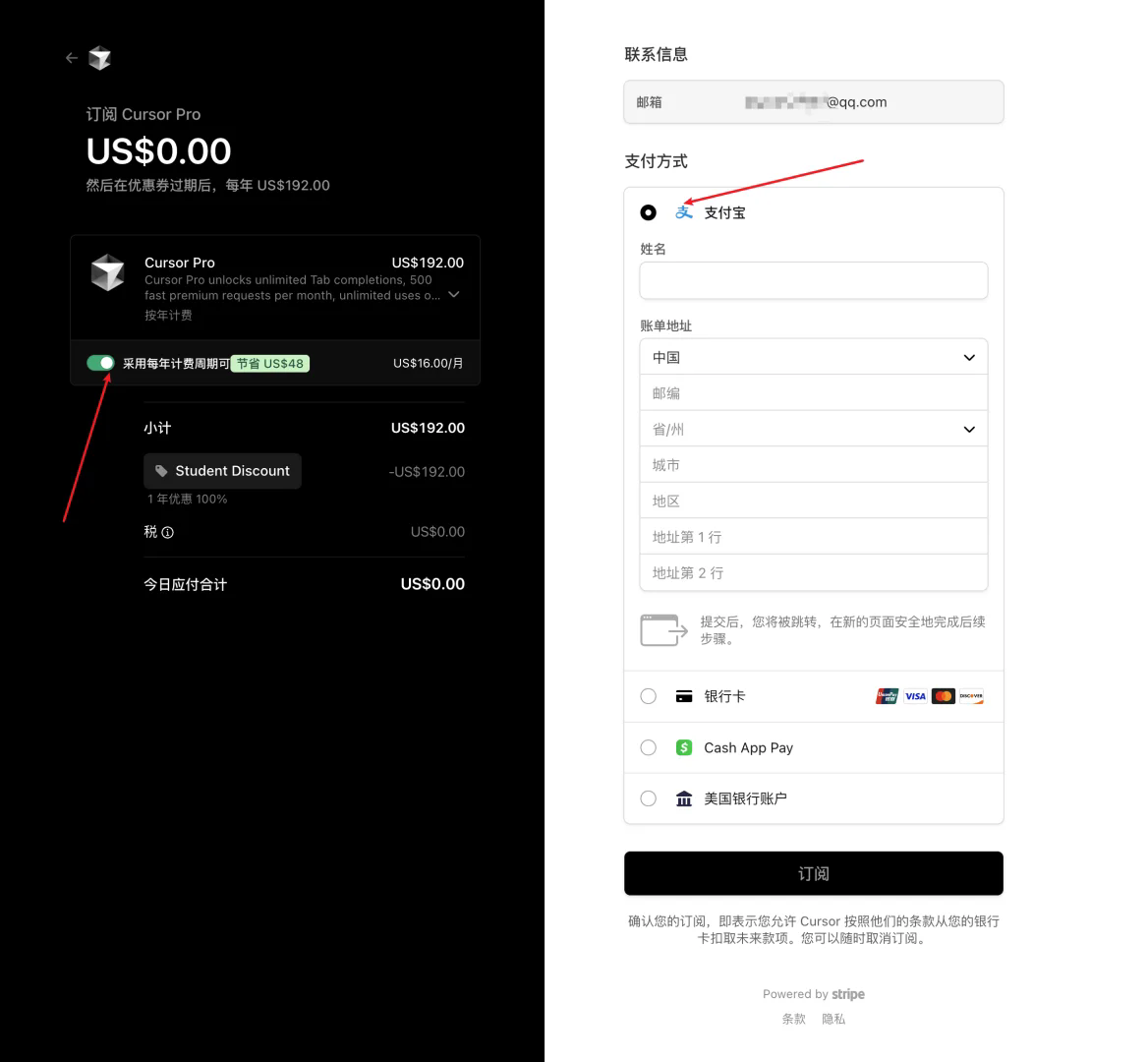Screen dimensions: 1148x1062
Task: Open the 隐私 privacy link
Action: pos(833,1019)
